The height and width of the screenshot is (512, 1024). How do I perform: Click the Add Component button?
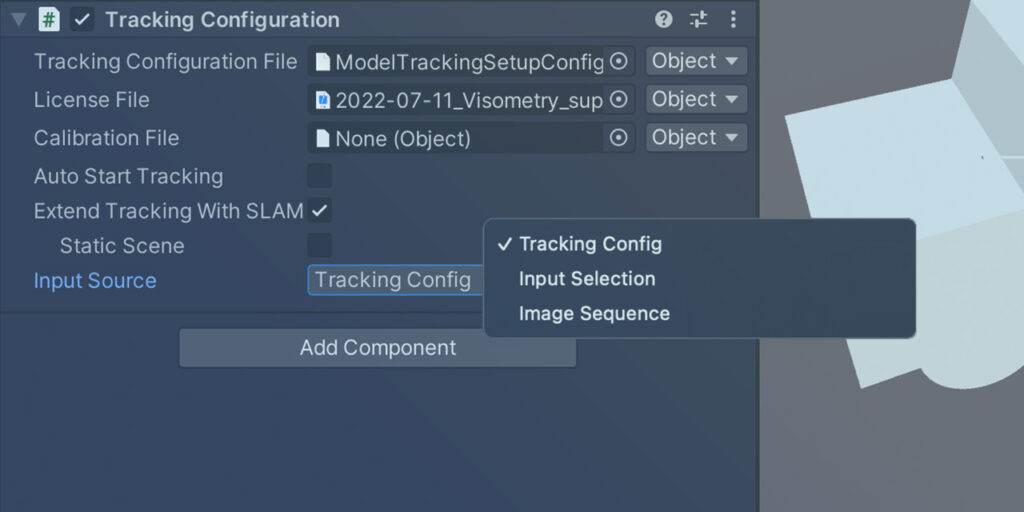tap(377, 347)
